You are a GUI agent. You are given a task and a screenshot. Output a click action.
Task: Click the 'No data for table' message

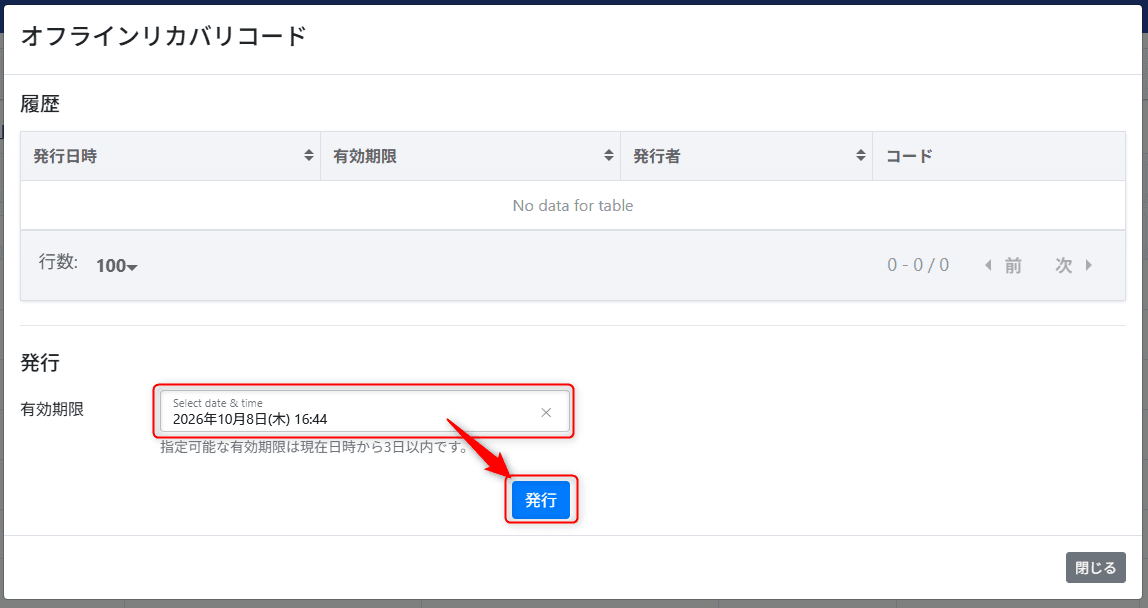pos(573,206)
